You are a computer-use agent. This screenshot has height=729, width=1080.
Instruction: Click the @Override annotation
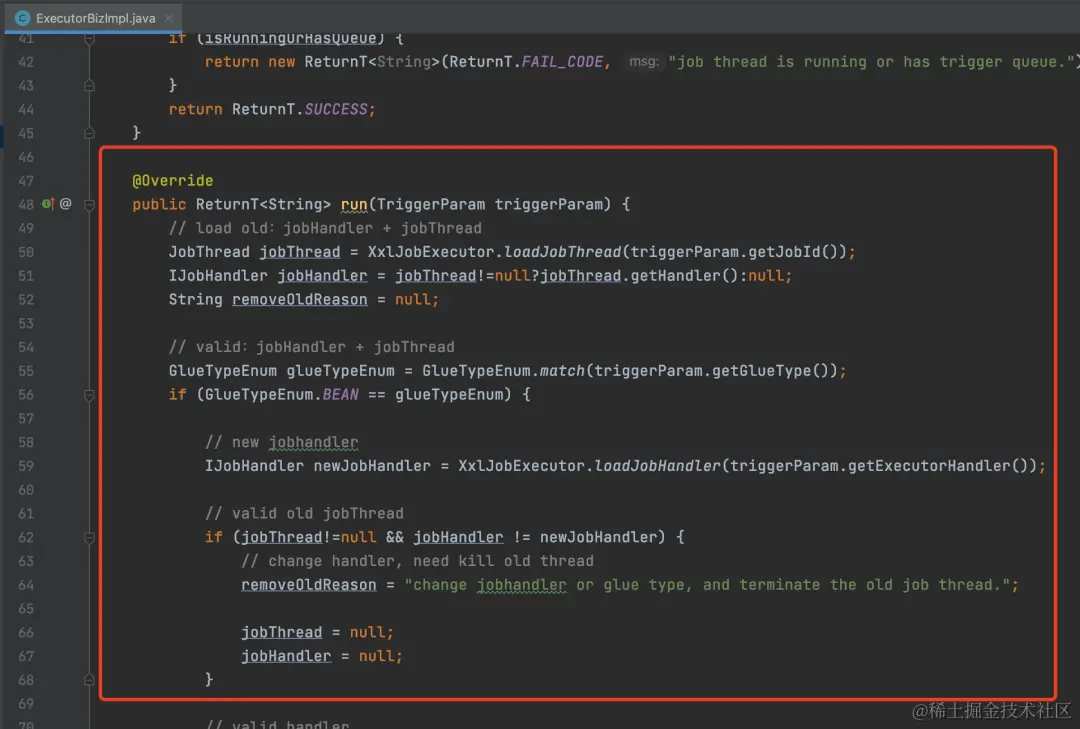tap(173, 181)
